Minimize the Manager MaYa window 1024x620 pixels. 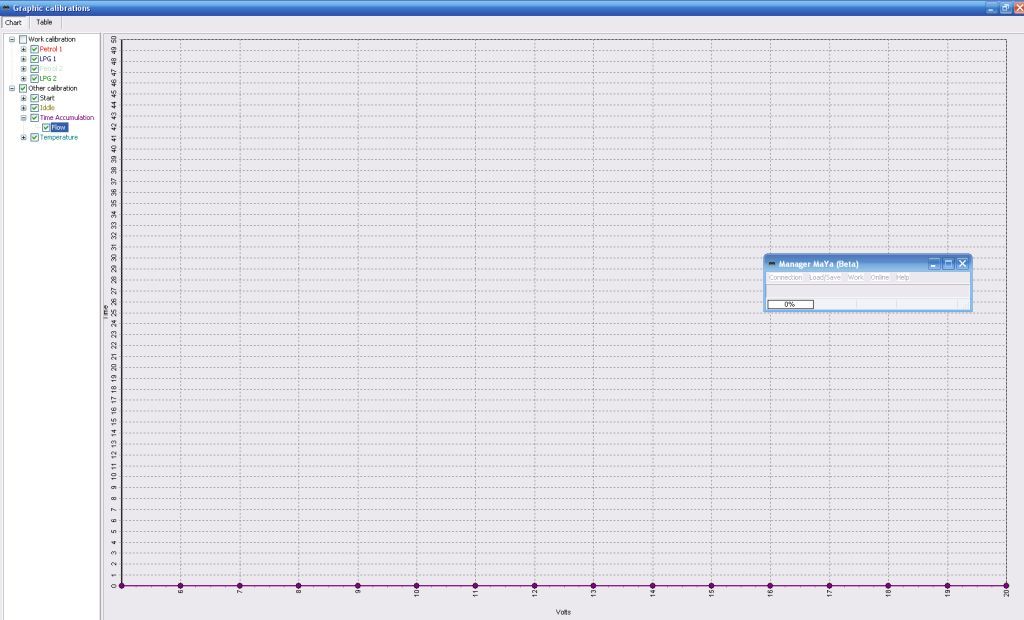[x=934, y=264]
